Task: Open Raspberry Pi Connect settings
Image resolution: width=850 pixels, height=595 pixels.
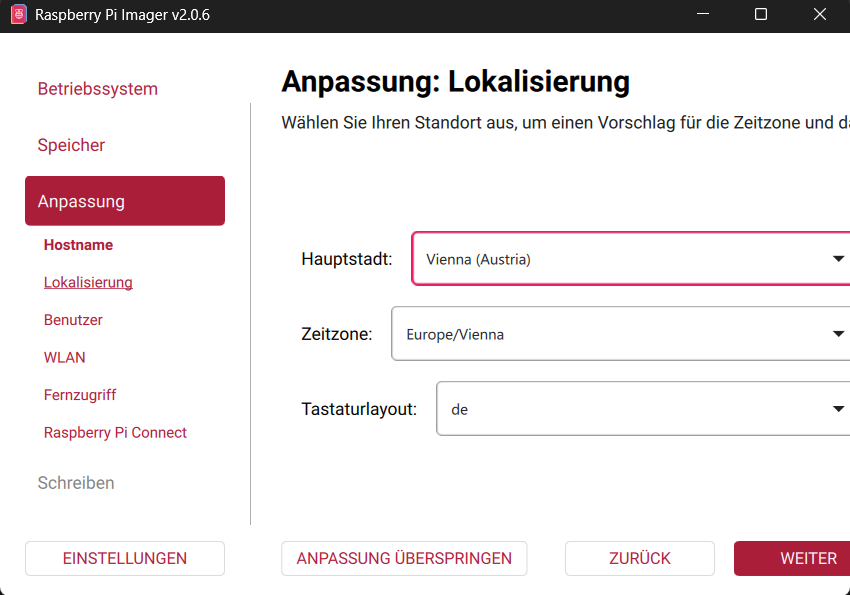Action: [115, 432]
